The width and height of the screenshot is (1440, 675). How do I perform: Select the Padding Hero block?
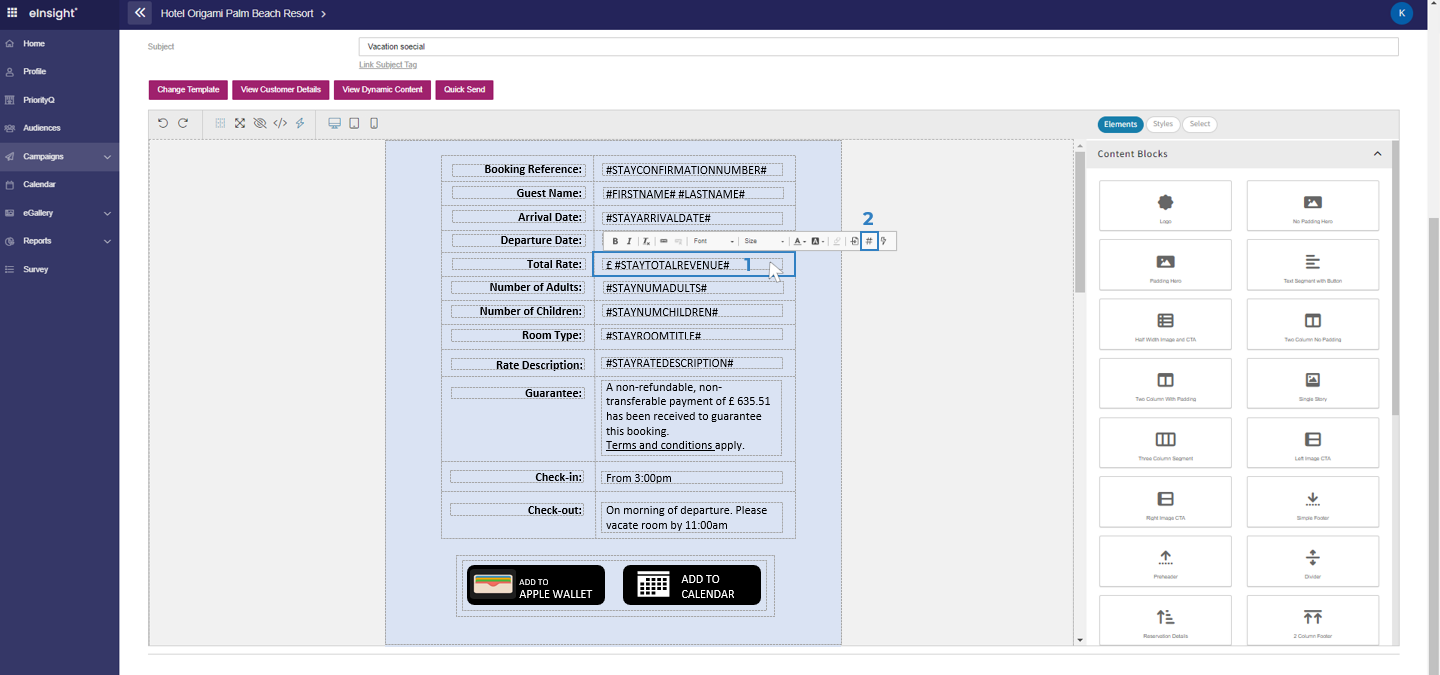coord(1165,265)
